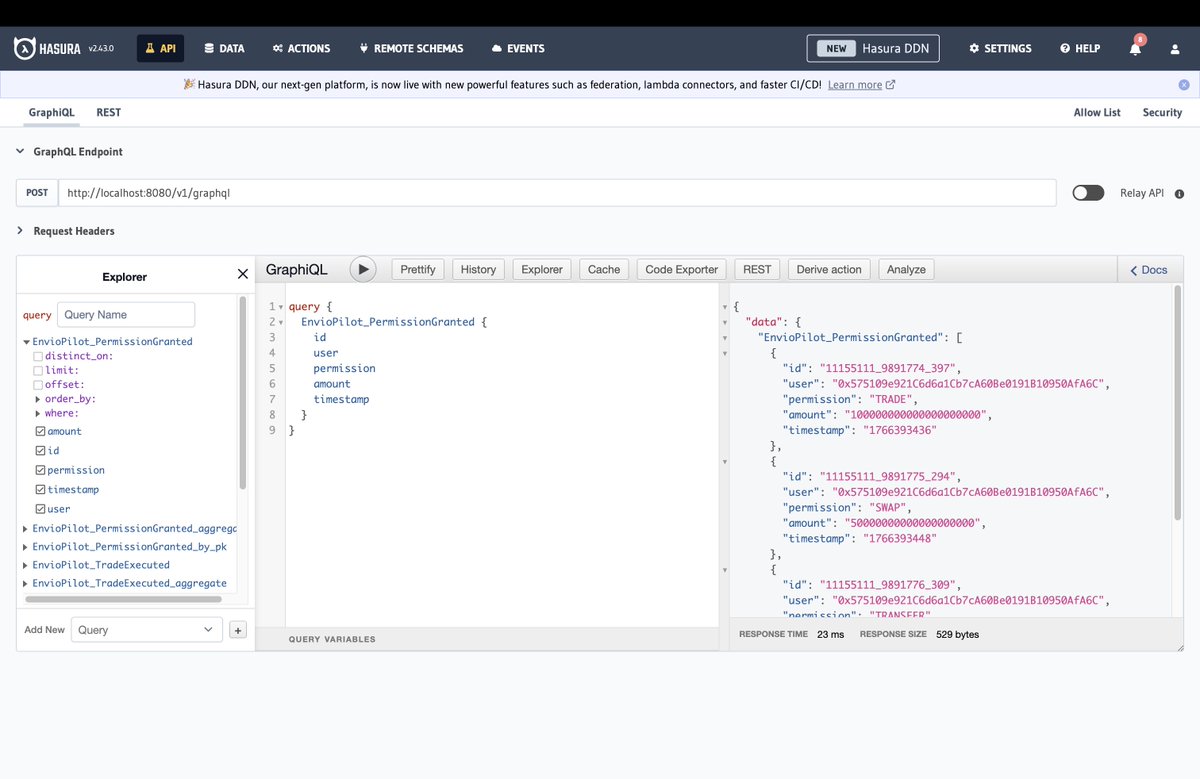This screenshot has height=779, width=1200.
Task: Click the explorer vertical scrollbar
Action: coord(243,392)
